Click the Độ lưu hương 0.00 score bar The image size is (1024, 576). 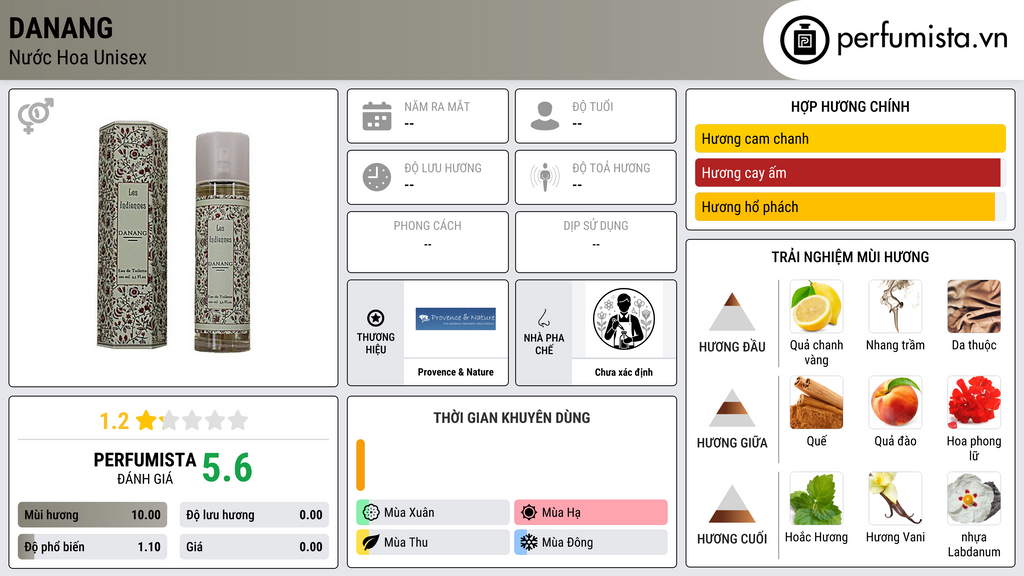[x=254, y=515]
